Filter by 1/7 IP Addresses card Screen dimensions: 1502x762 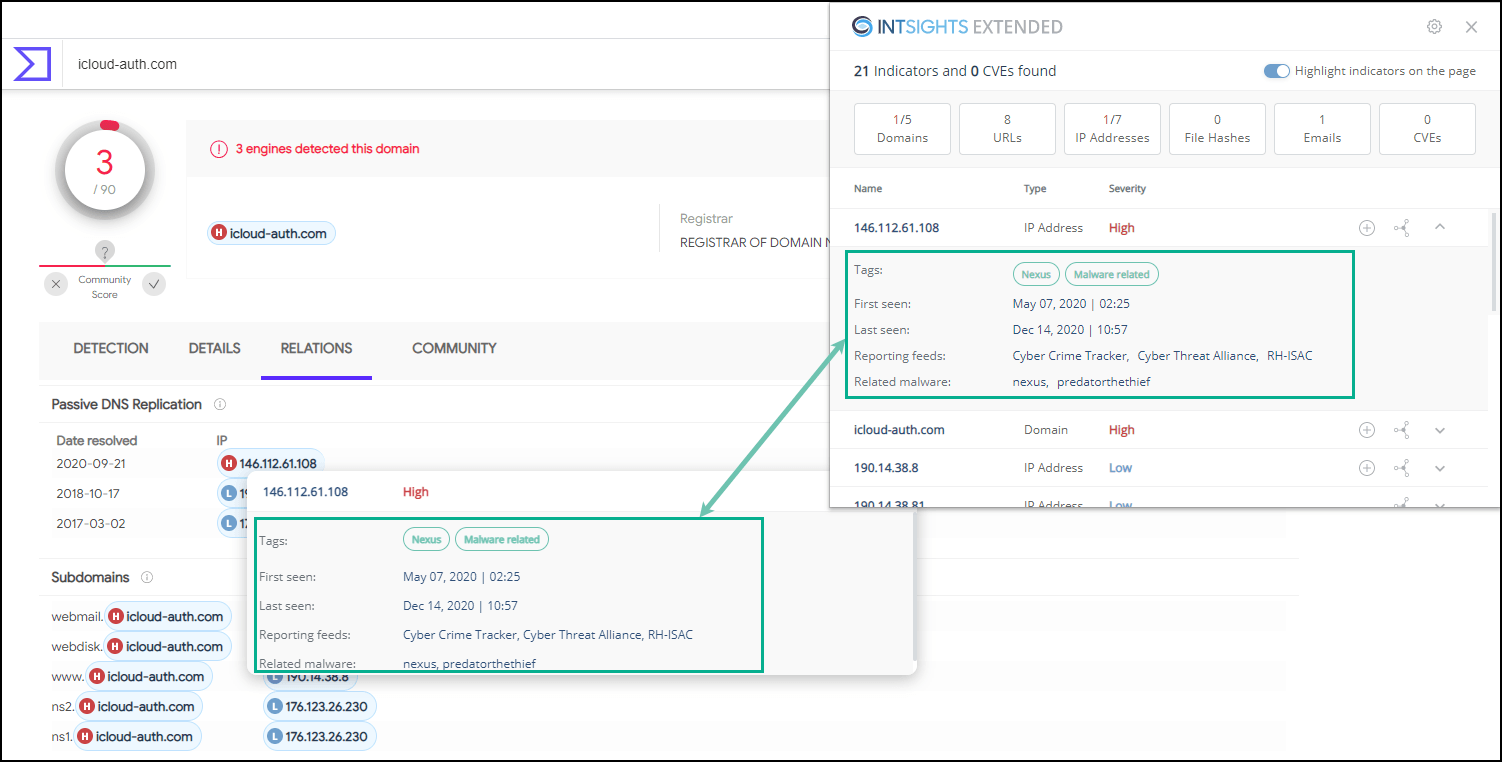tap(1112, 129)
